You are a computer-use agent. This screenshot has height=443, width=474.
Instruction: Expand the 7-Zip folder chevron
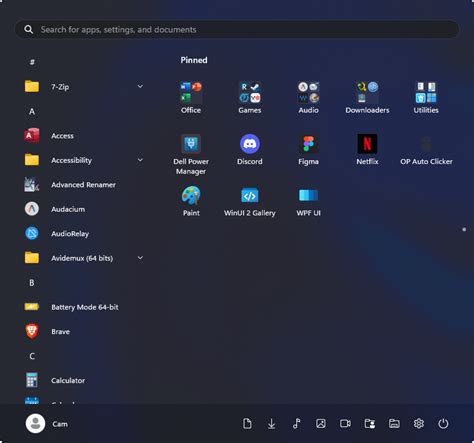(x=140, y=87)
